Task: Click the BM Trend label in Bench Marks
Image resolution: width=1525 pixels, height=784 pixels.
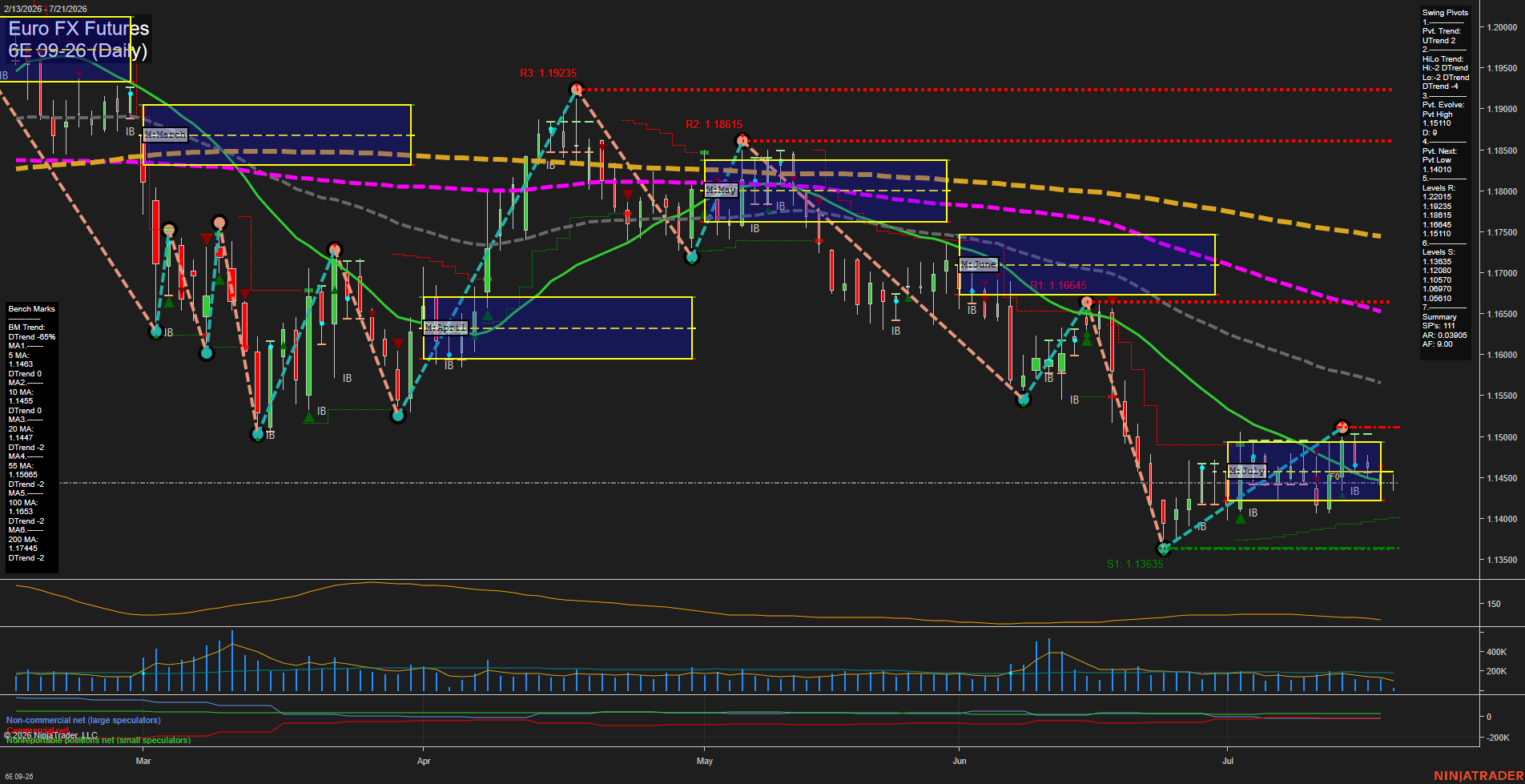Action: pyautogui.click(x=26, y=328)
